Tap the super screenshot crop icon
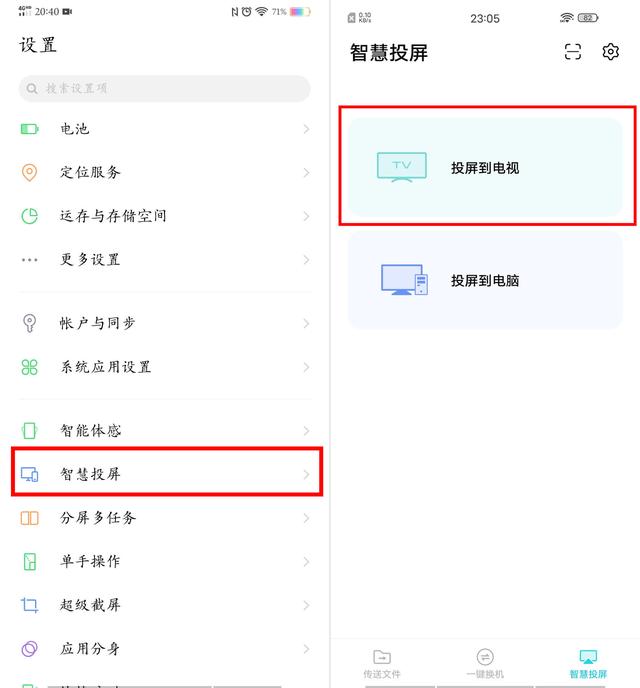The width and height of the screenshot is (640, 688). pyautogui.click(x=30, y=605)
